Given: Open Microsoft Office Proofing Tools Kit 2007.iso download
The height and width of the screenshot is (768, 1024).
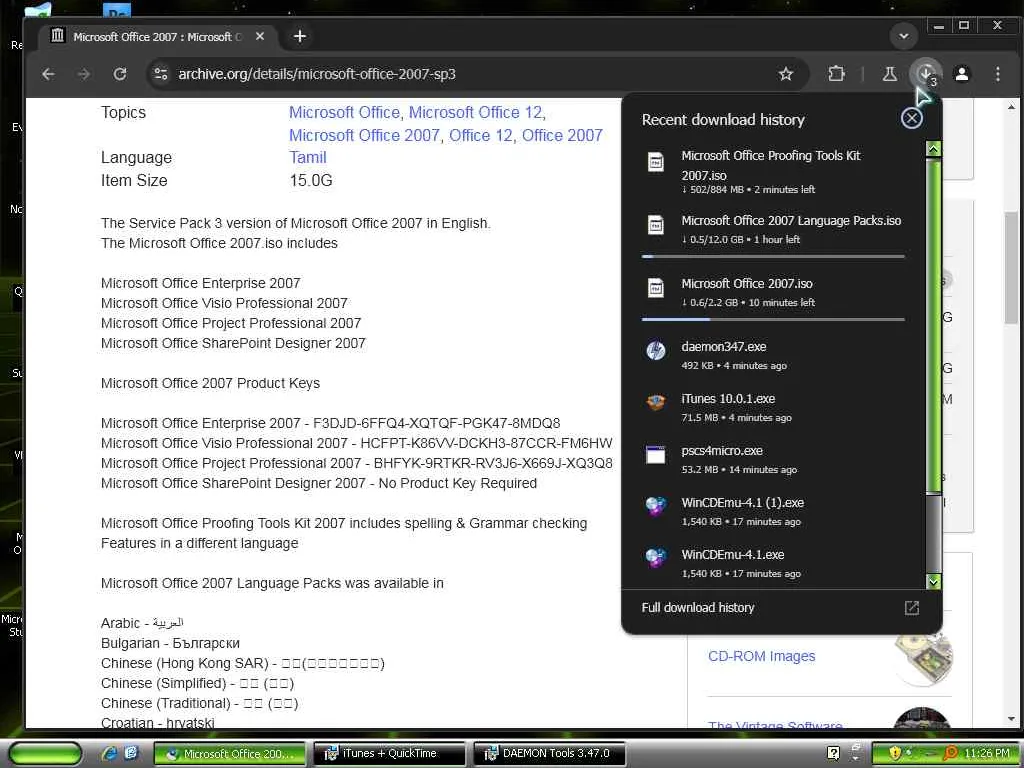Looking at the screenshot, I should (774, 171).
